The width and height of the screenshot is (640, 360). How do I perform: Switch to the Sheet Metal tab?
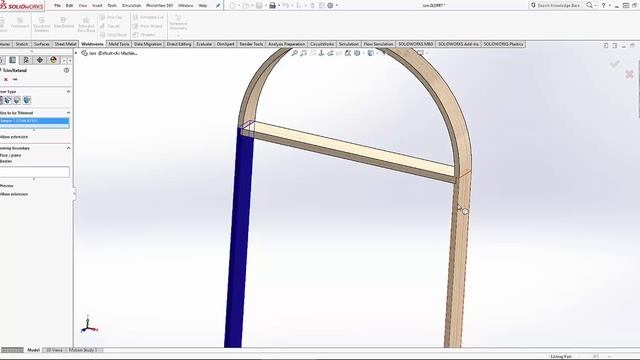click(x=65, y=44)
